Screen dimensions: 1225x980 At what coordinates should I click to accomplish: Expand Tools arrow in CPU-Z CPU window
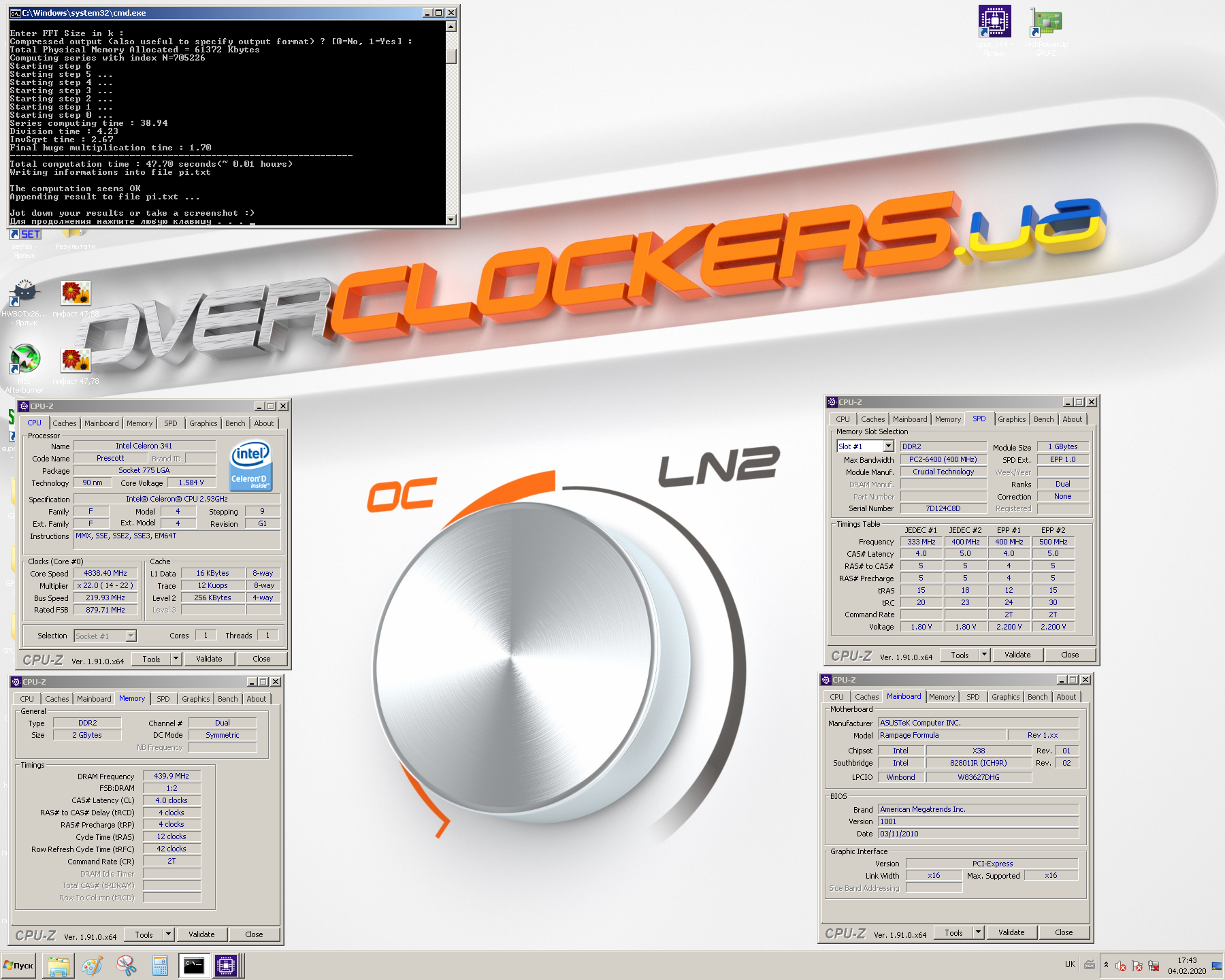click(176, 659)
